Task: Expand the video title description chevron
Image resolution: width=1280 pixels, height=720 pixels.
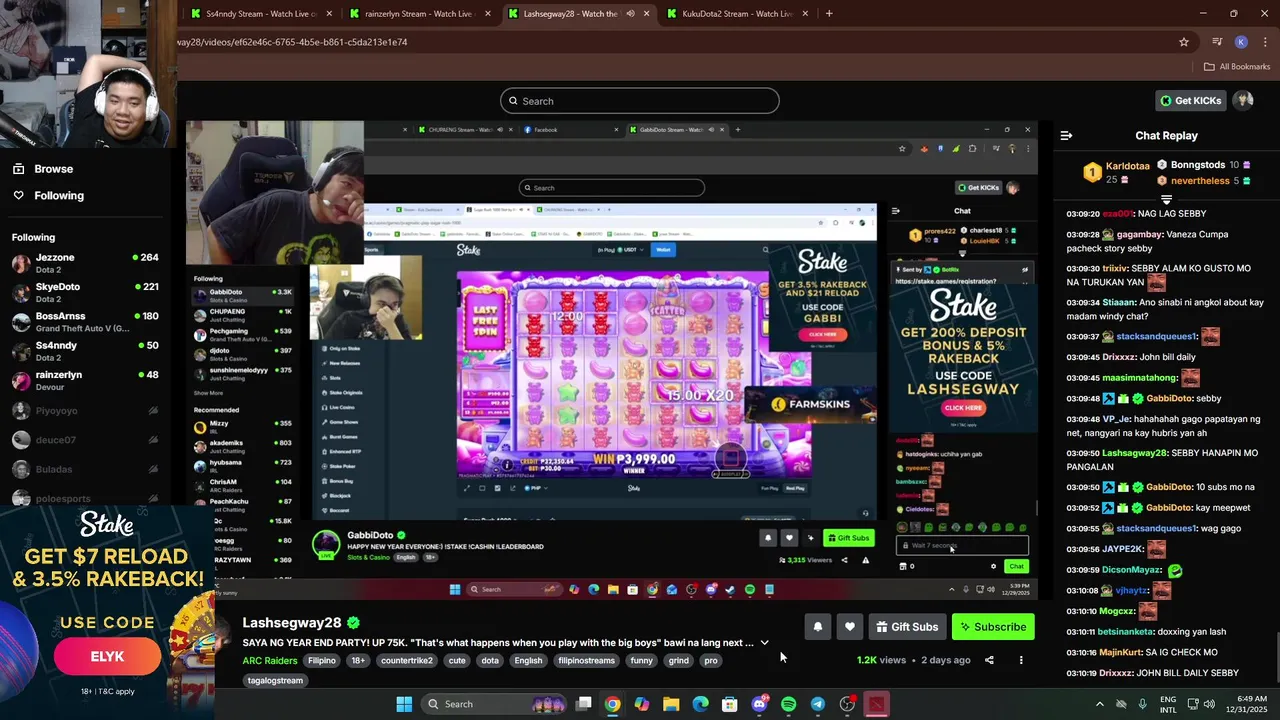Action: coord(764,643)
